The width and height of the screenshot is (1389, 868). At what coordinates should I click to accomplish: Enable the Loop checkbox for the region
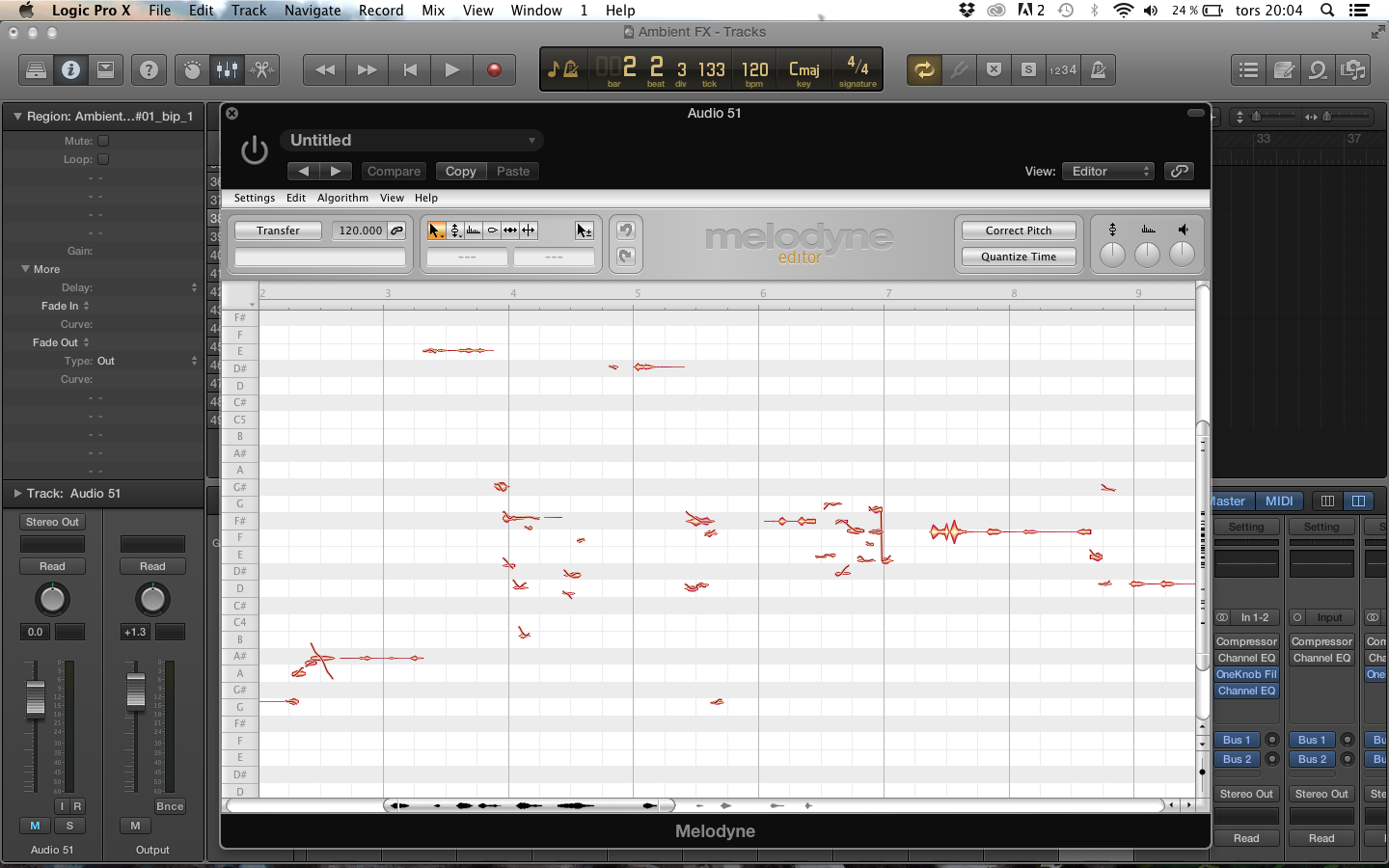tap(103, 159)
